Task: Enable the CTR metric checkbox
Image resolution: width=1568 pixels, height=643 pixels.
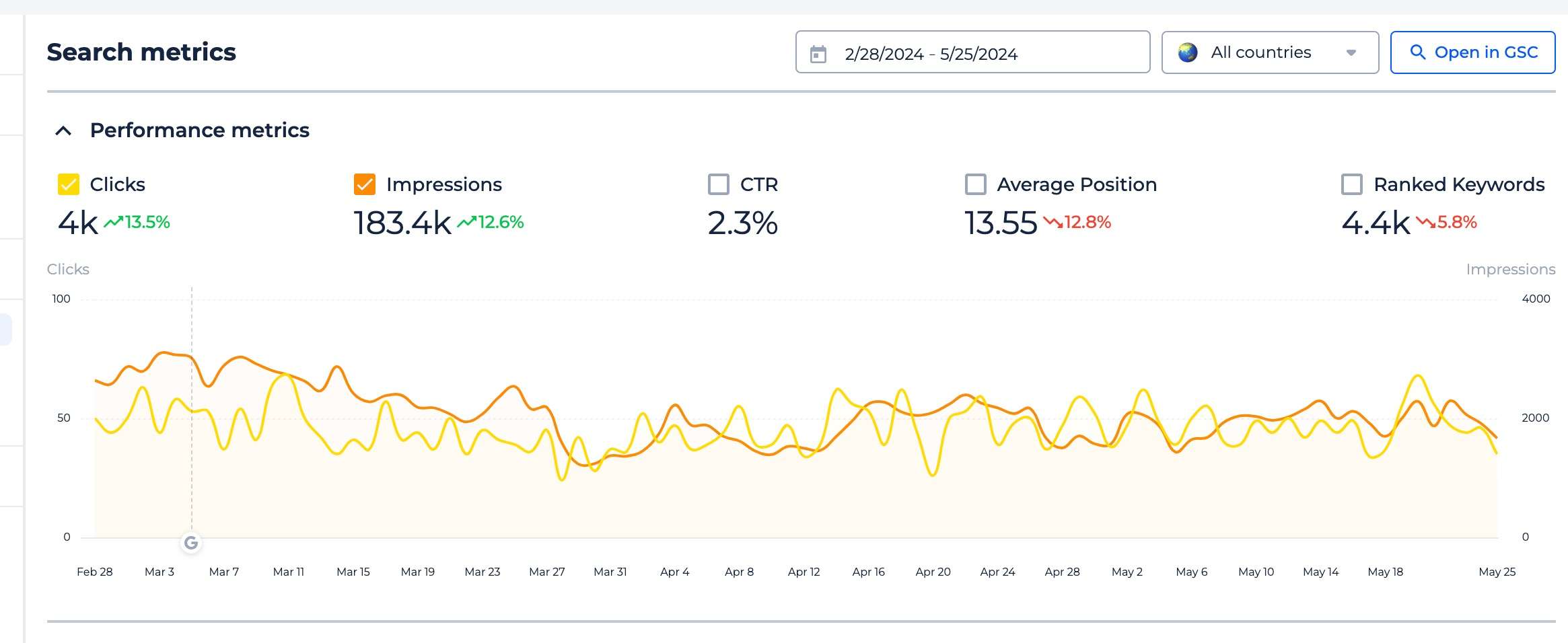Action: [x=719, y=184]
